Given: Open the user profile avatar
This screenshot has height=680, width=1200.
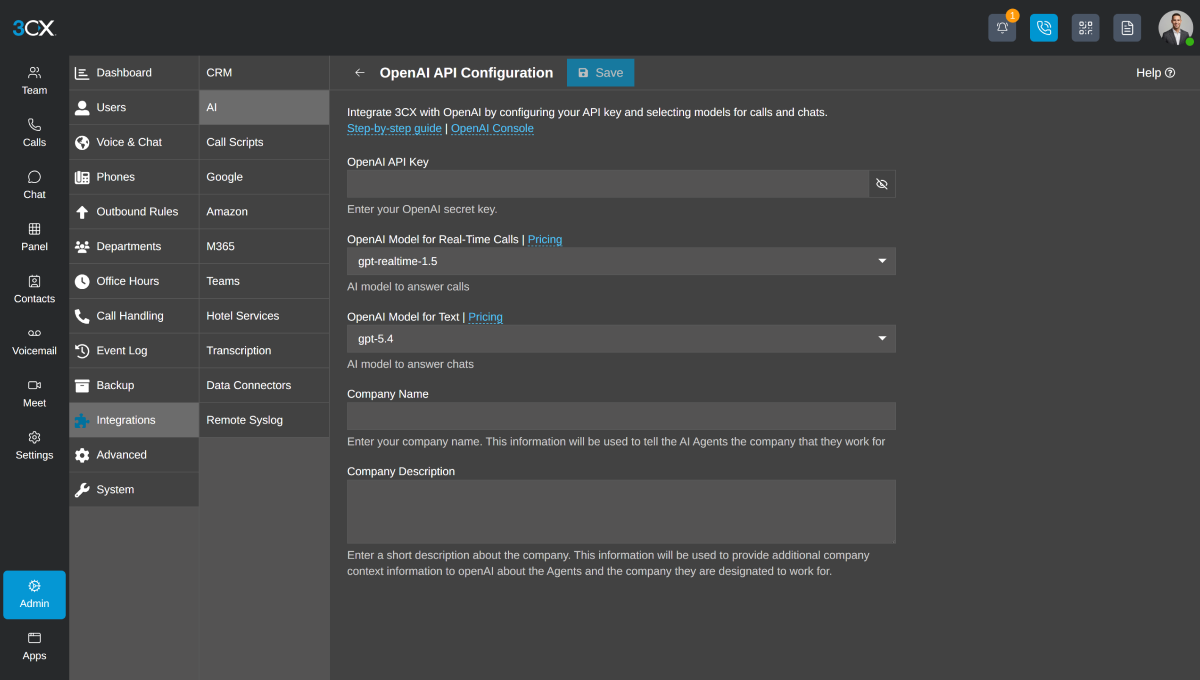Looking at the screenshot, I should click(x=1175, y=28).
